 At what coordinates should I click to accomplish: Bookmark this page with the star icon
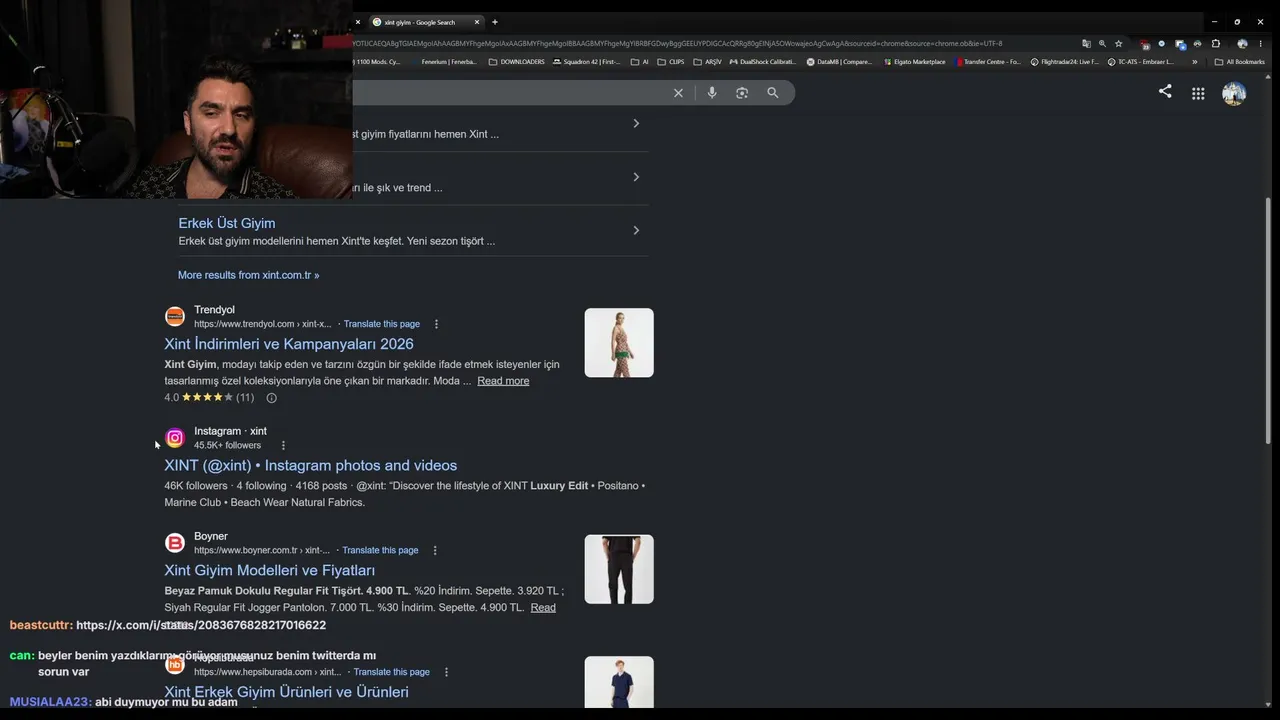(1118, 44)
